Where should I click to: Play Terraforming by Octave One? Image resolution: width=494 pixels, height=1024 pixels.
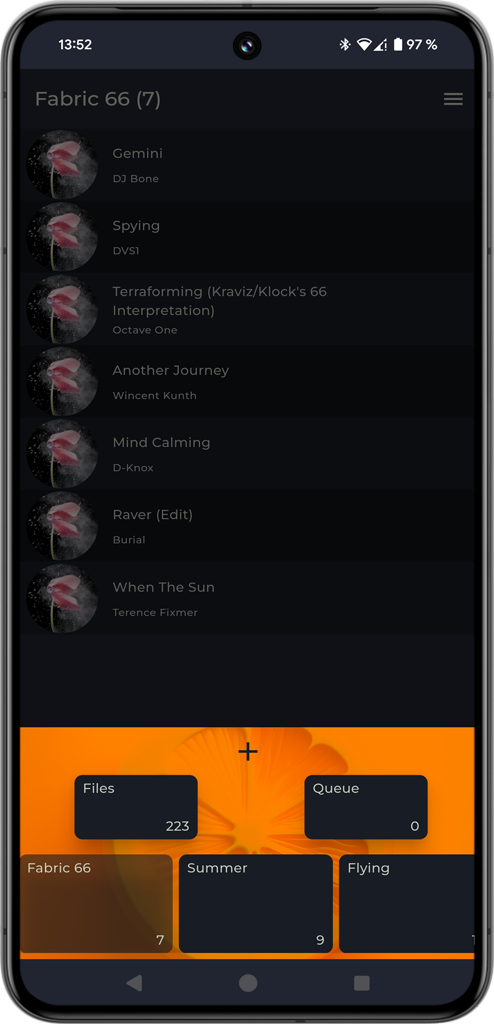click(x=247, y=308)
